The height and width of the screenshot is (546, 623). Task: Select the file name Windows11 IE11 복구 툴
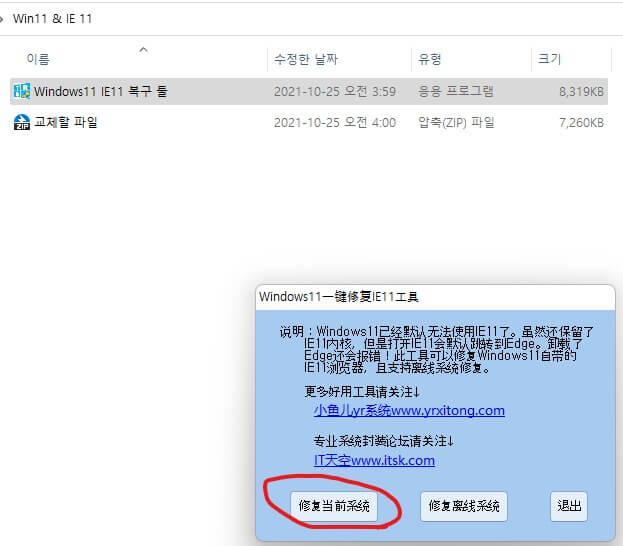(101, 92)
